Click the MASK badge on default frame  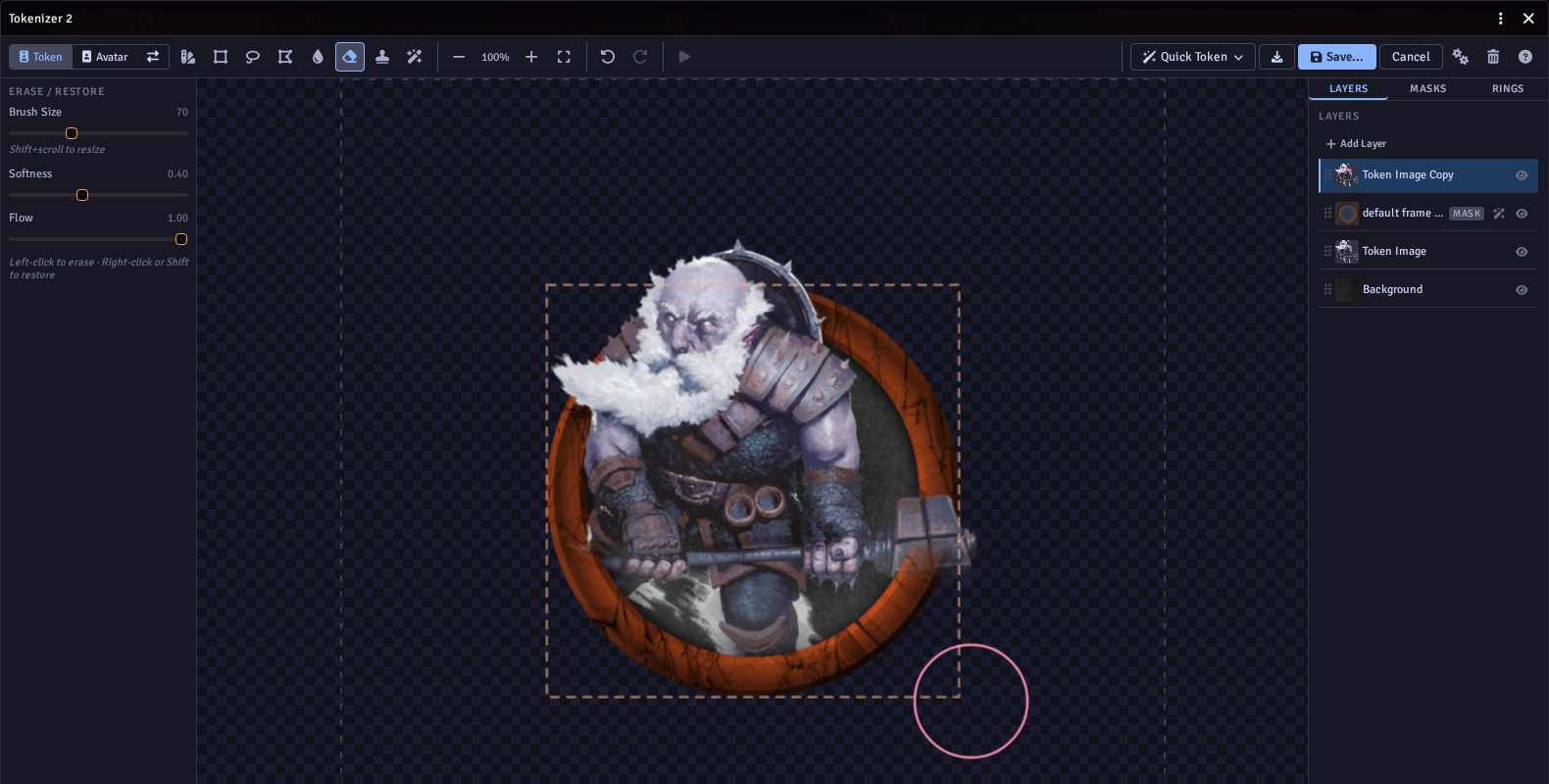click(x=1467, y=214)
